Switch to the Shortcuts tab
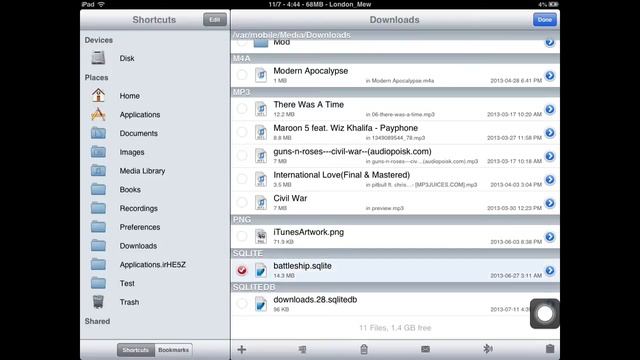640x360 pixels. tap(136, 350)
